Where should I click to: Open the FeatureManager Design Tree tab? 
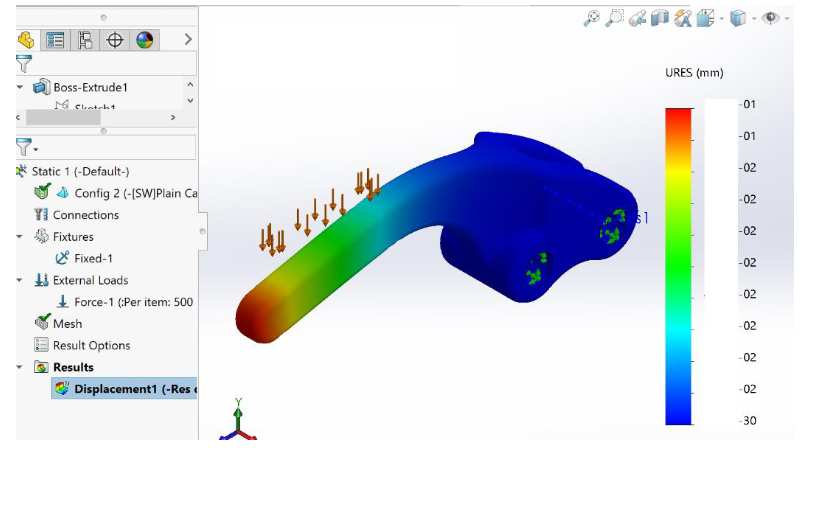[25, 40]
